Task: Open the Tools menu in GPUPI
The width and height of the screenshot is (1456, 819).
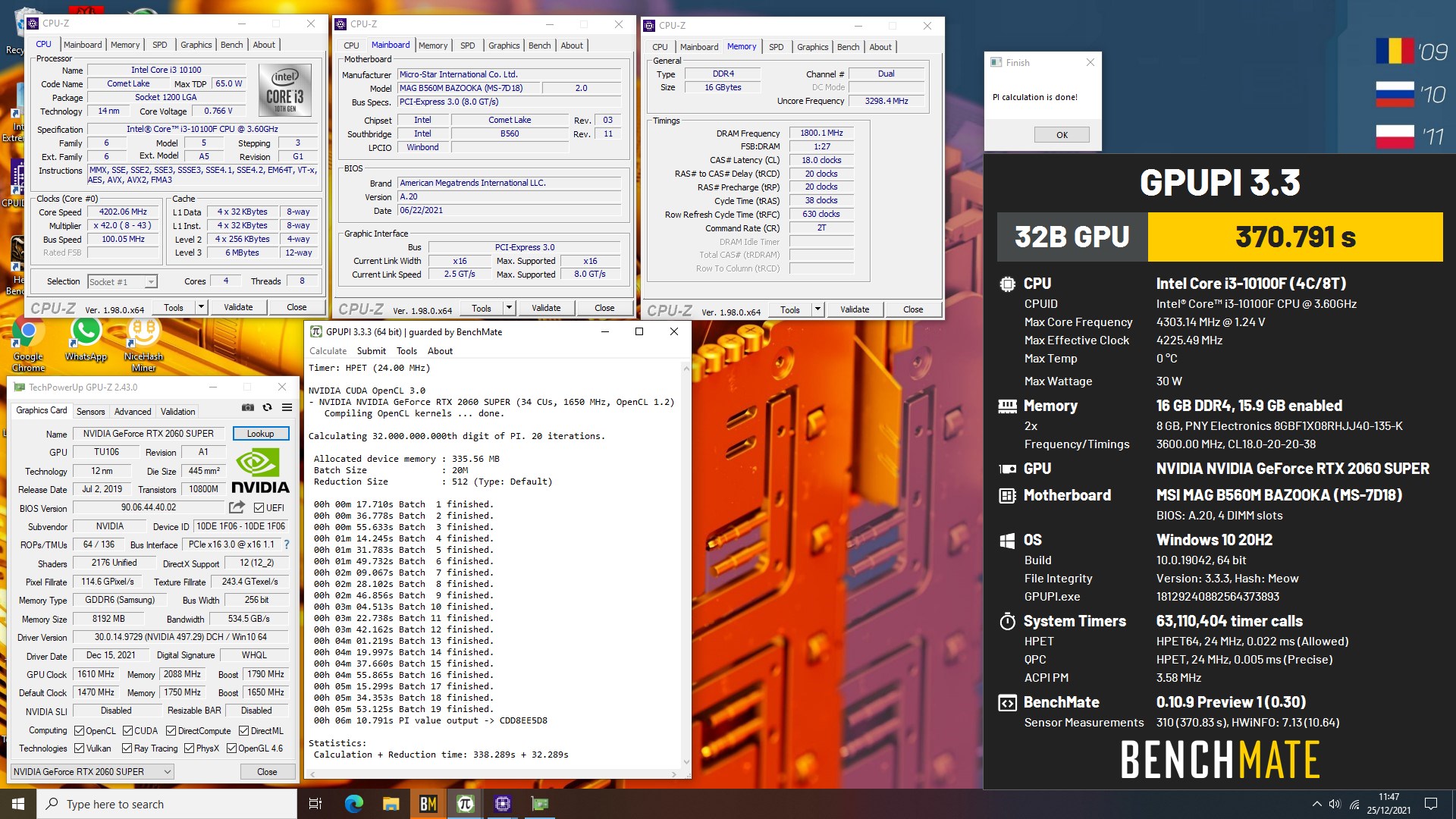Action: pyautogui.click(x=406, y=351)
